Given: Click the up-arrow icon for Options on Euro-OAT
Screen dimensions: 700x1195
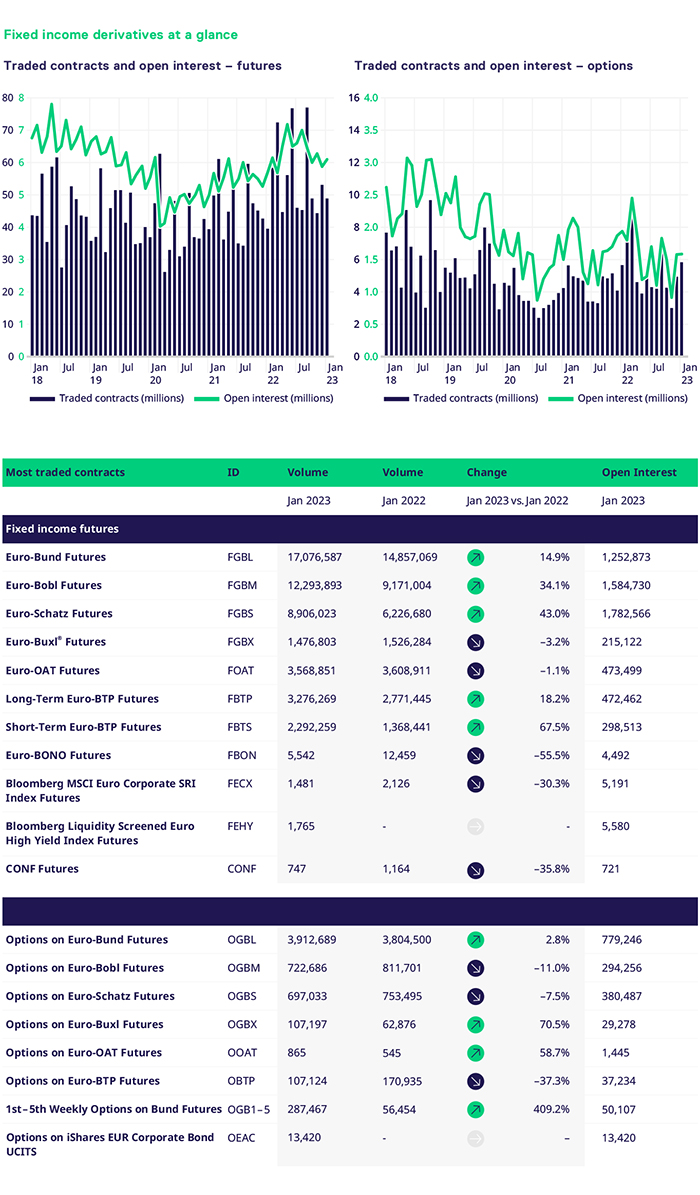Looking at the screenshot, I should [x=476, y=1053].
